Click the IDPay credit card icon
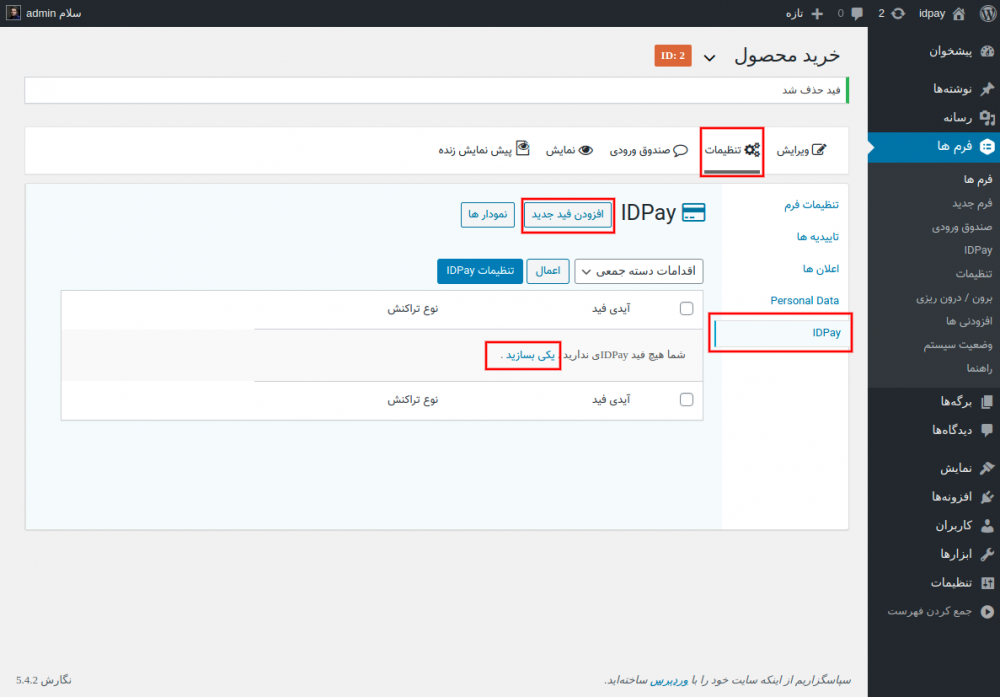Screen dimensions: 1000x697 (694, 213)
